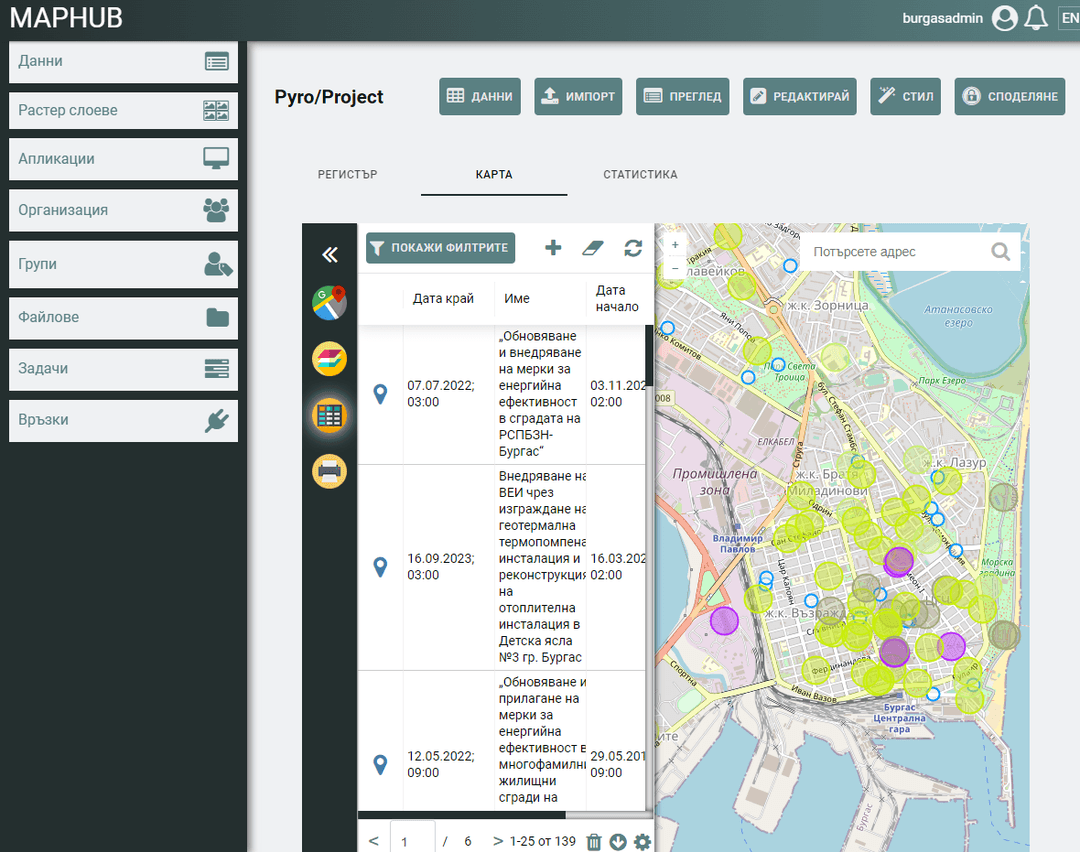Screen dimensions: 1080x852
Task: Open the СТИЛ style editor button
Action: [x=905, y=97]
